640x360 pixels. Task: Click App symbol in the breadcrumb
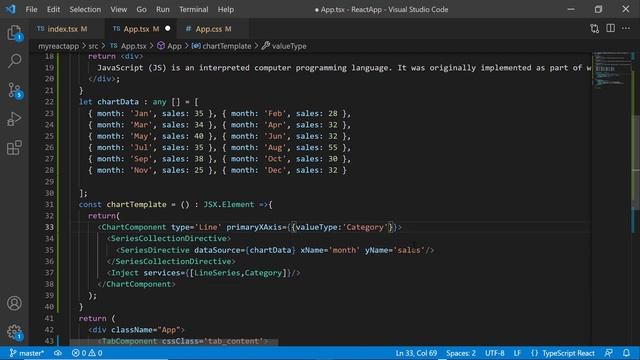point(174,46)
